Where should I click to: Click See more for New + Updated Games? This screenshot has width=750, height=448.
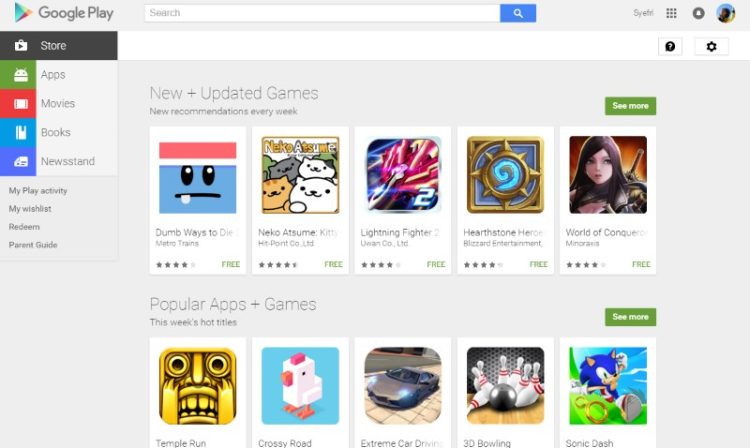coord(630,106)
